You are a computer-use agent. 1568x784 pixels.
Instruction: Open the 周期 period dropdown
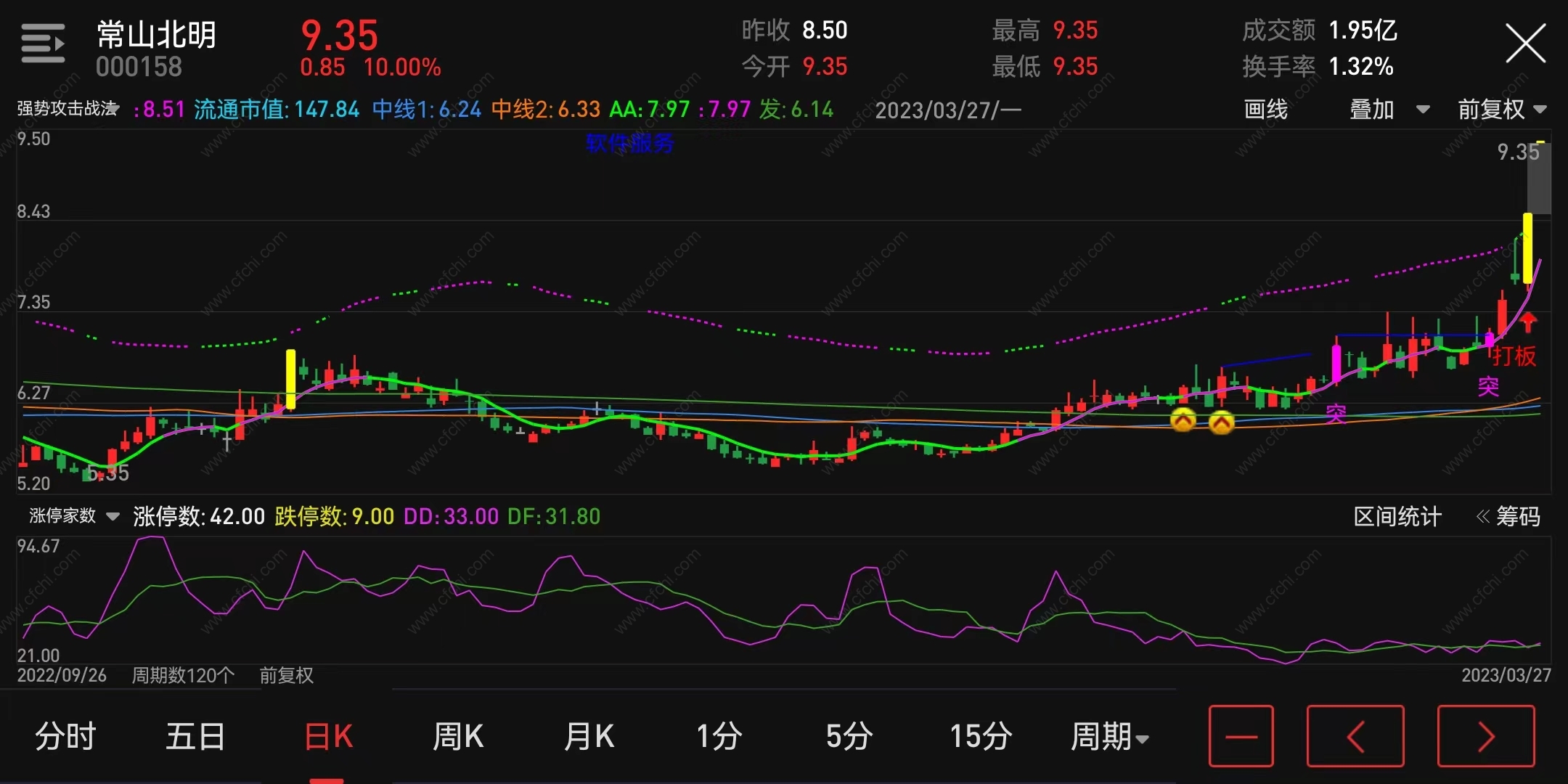[x=1109, y=736]
